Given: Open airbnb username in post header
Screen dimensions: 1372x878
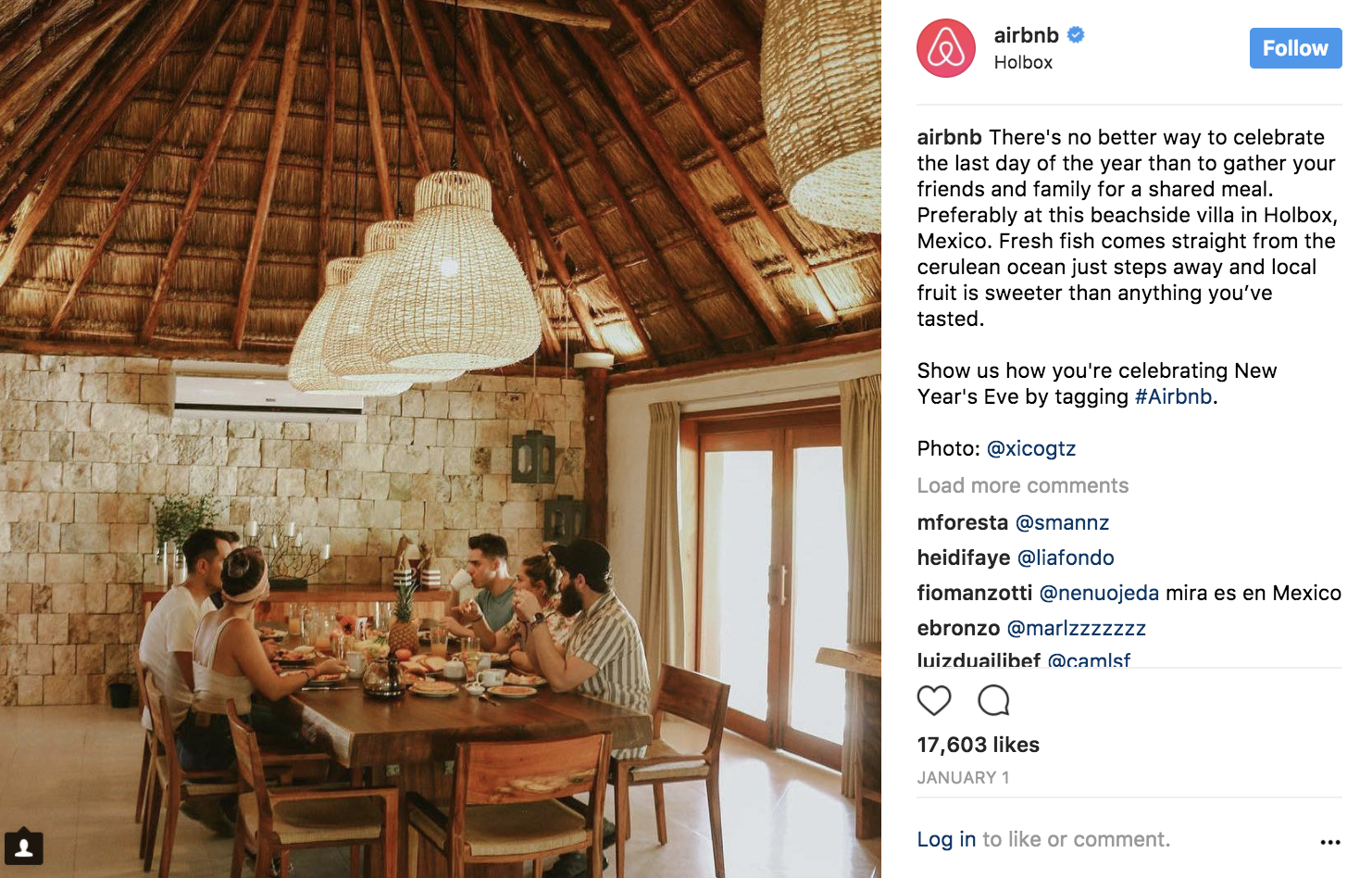Looking at the screenshot, I should (x=1026, y=35).
